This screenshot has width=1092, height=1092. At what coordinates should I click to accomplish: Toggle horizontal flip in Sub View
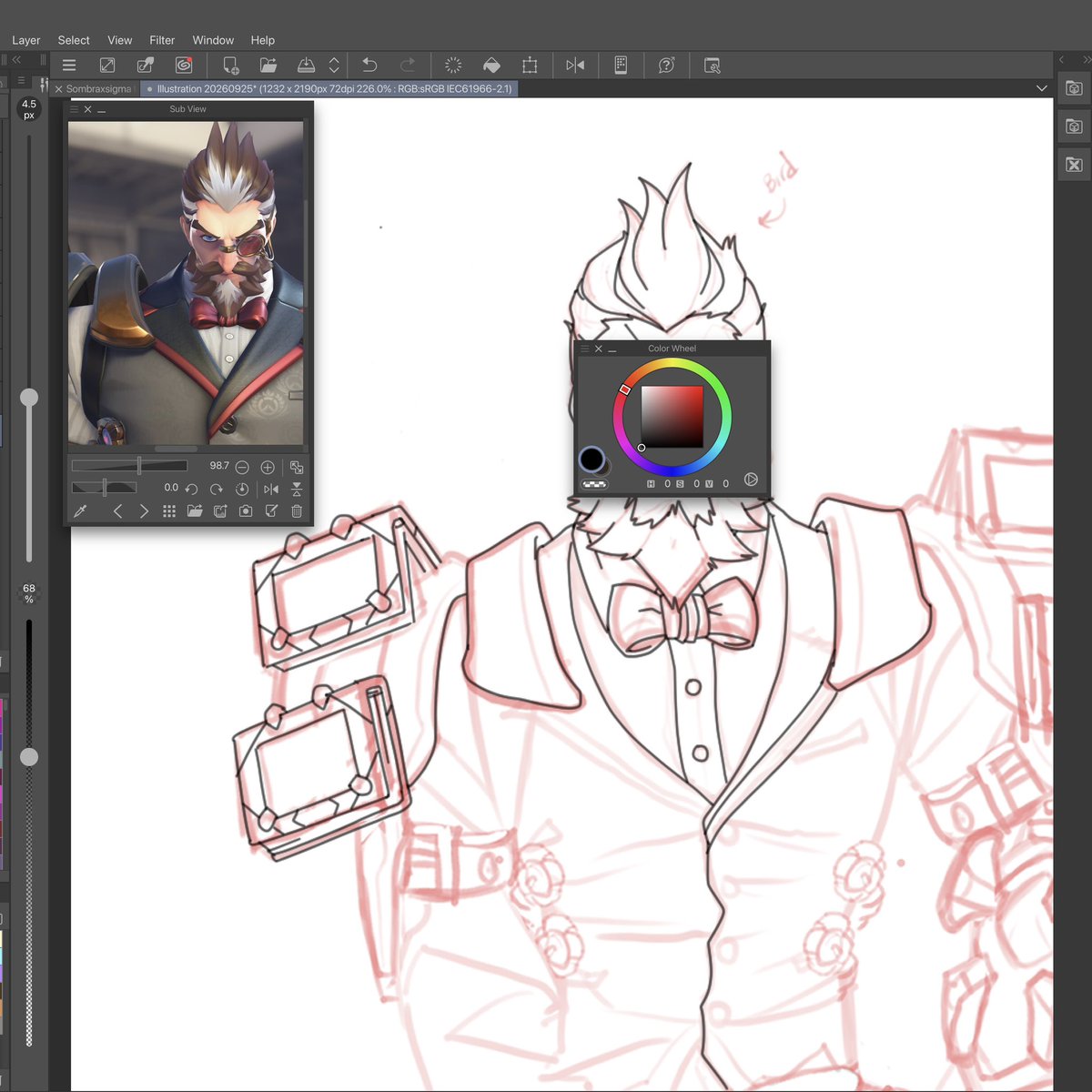(271, 489)
